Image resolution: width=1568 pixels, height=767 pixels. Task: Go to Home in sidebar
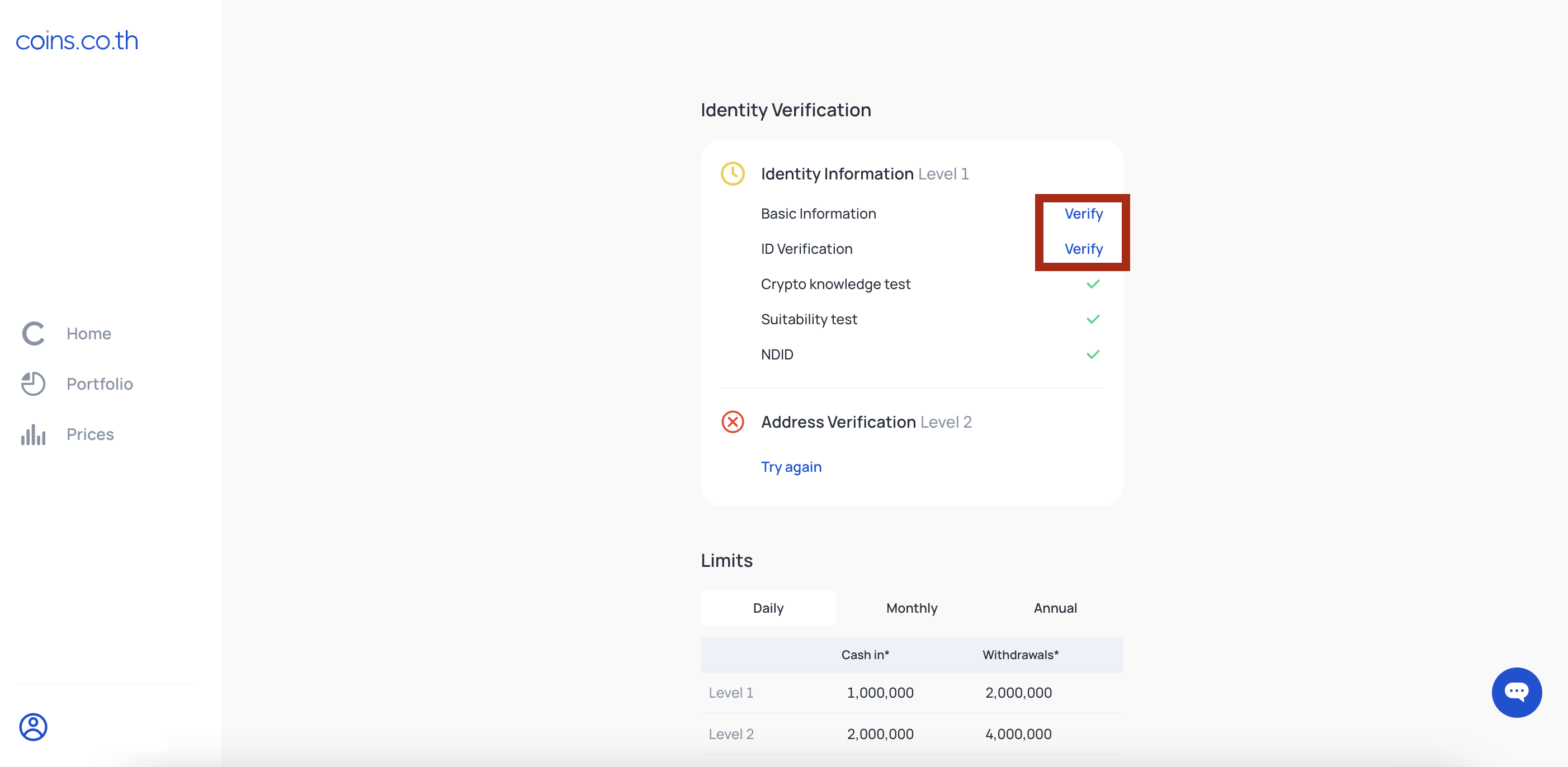[89, 334]
